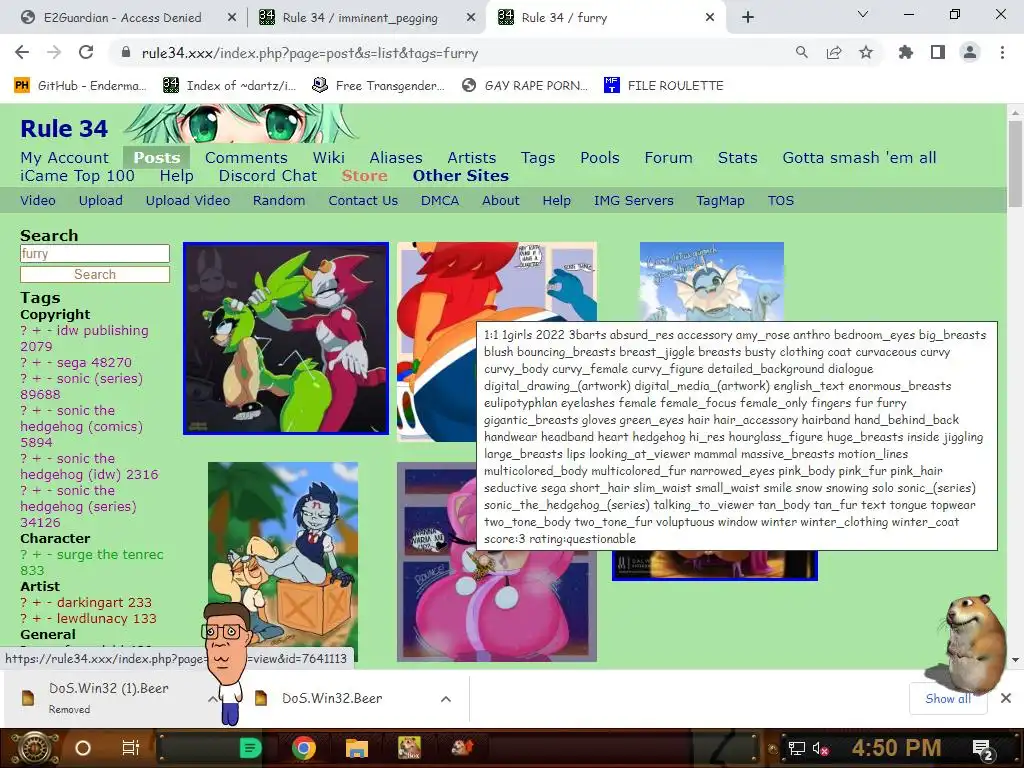
Task: Exclude the sega tag with its minus sign
Action: coord(49,362)
